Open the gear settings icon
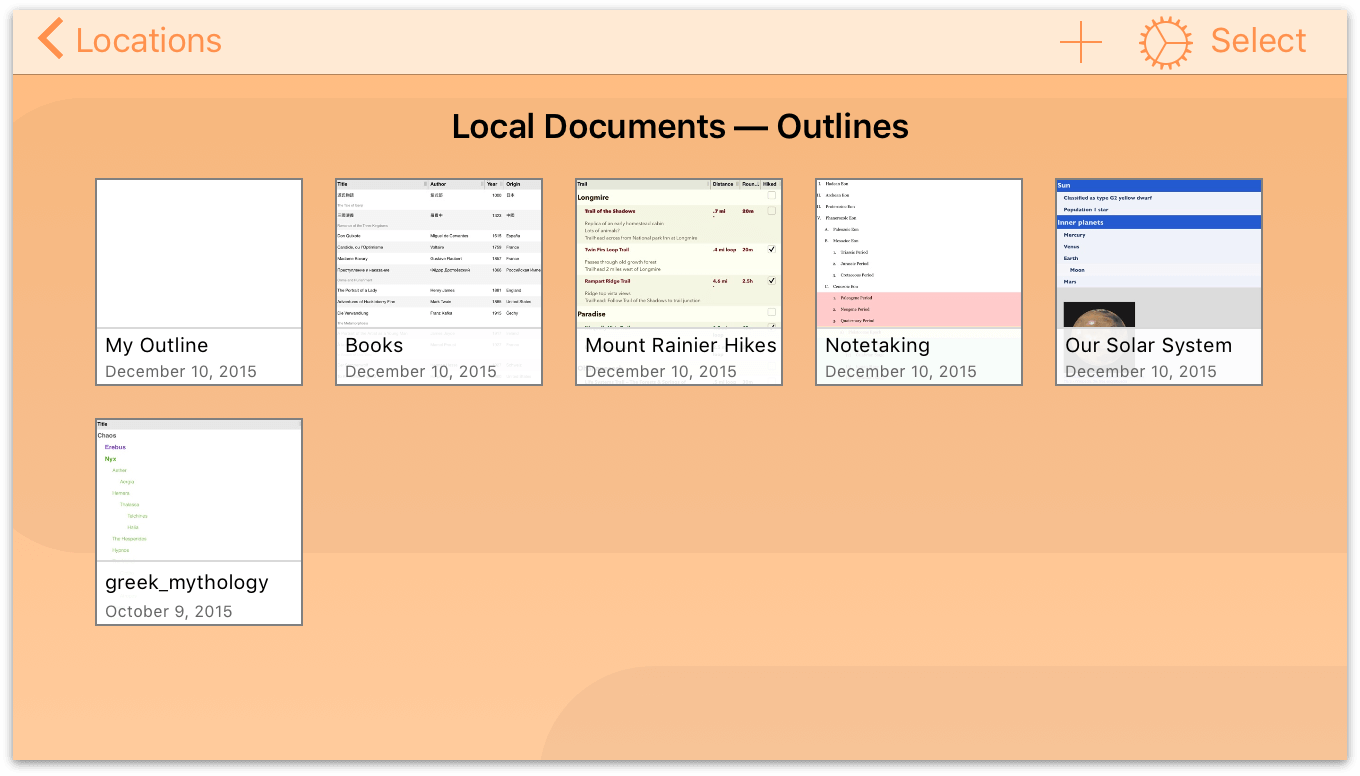The height and width of the screenshot is (776, 1360). [x=1165, y=42]
